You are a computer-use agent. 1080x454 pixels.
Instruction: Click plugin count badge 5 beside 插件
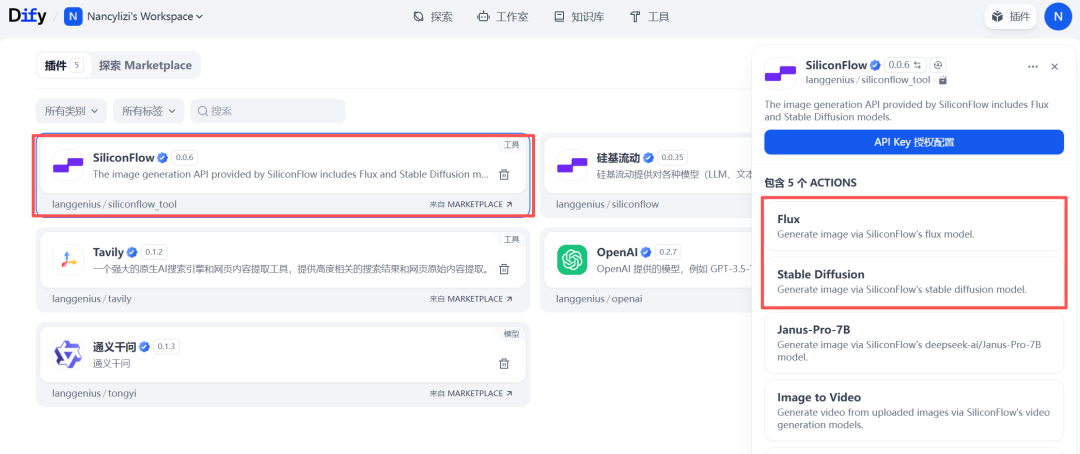pyautogui.click(x=76, y=65)
